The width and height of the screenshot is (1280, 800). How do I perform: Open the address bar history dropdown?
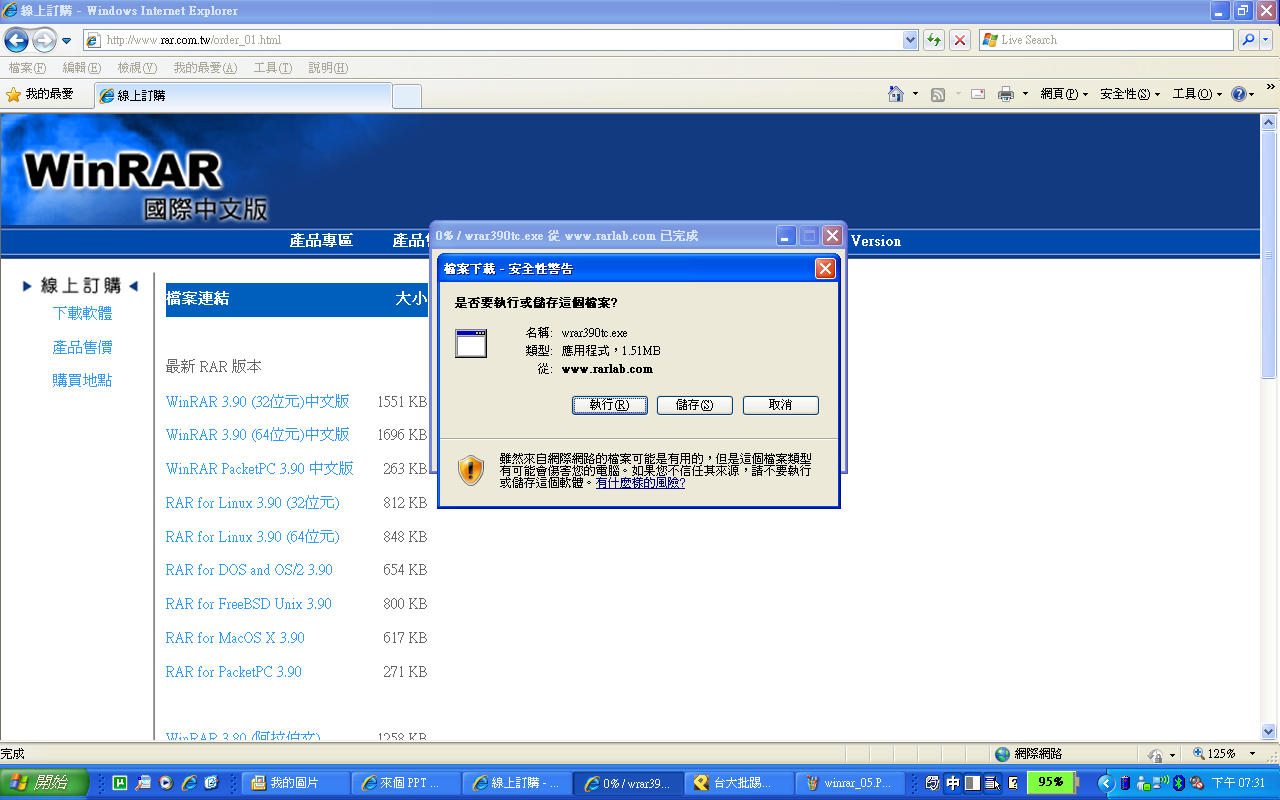[910, 40]
